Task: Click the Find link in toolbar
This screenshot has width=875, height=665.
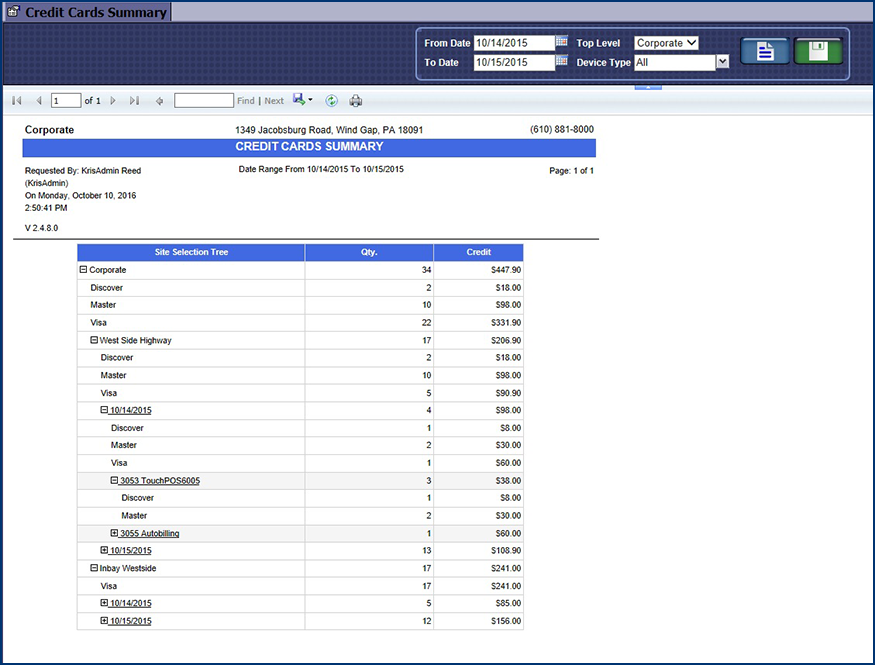Action: pyautogui.click(x=245, y=101)
